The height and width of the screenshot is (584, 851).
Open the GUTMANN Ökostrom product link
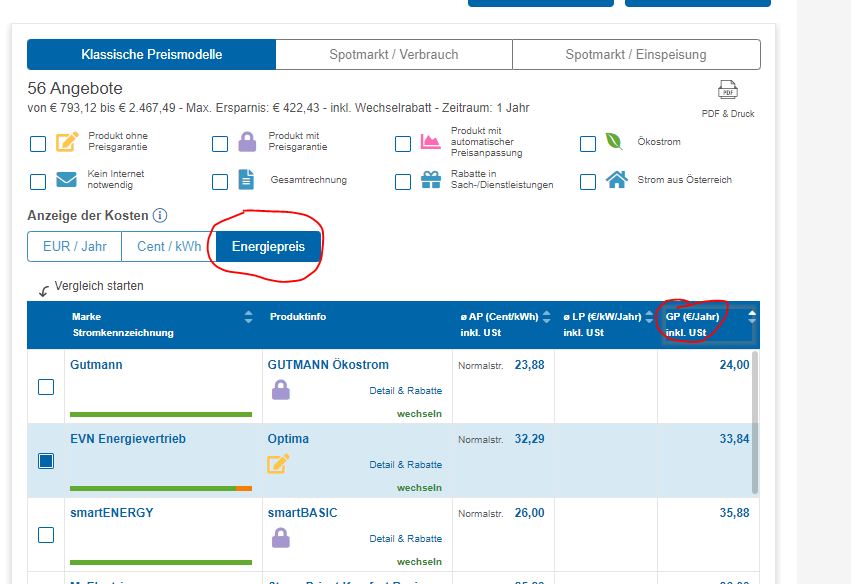point(328,365)
